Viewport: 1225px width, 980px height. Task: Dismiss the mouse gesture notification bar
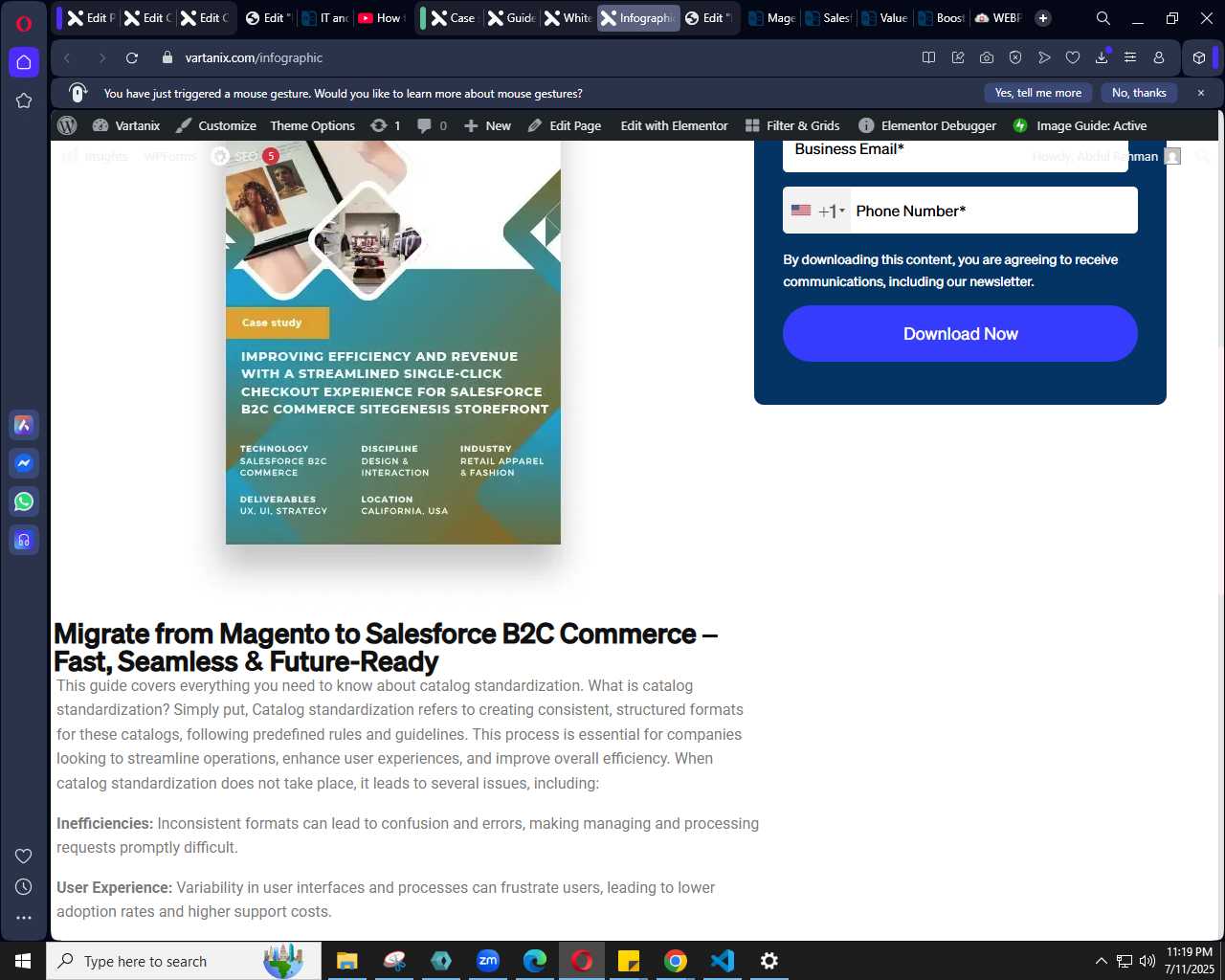click(1201, 93)
